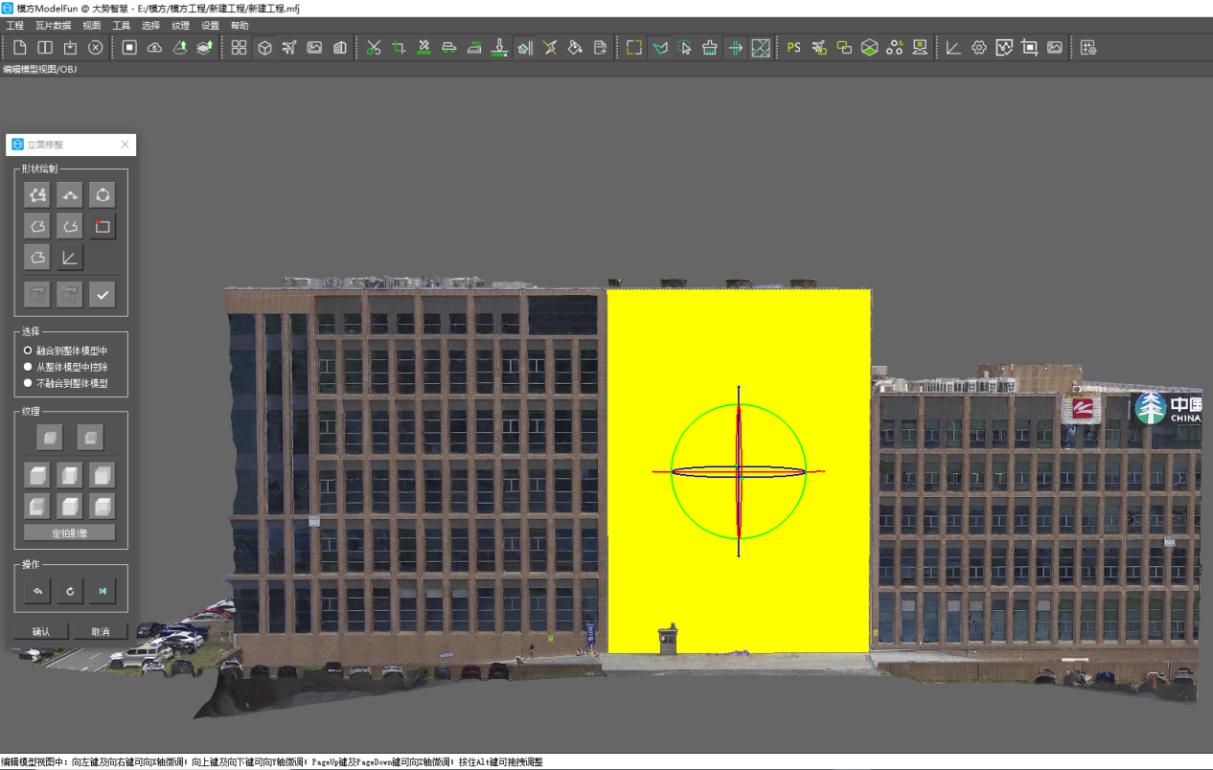Open the 视图 menu

coord(92,25)
